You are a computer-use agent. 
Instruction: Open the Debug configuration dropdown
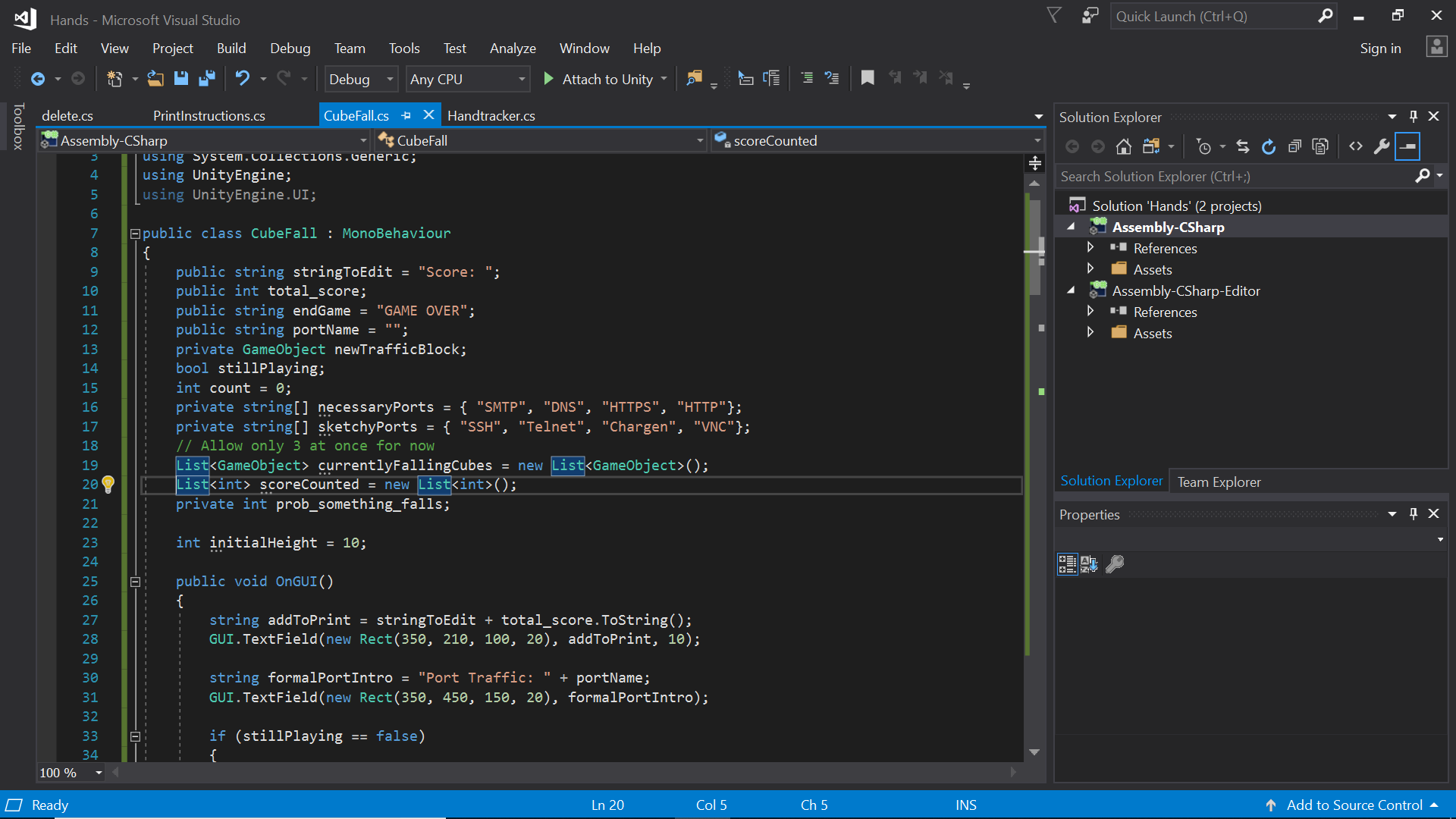[x=361, y=79]
